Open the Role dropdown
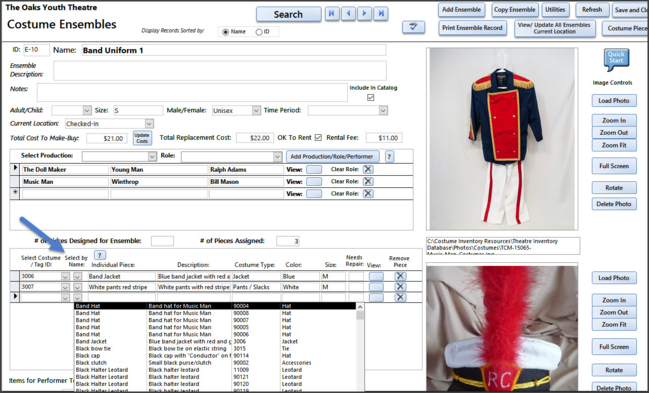 [277, 157]
